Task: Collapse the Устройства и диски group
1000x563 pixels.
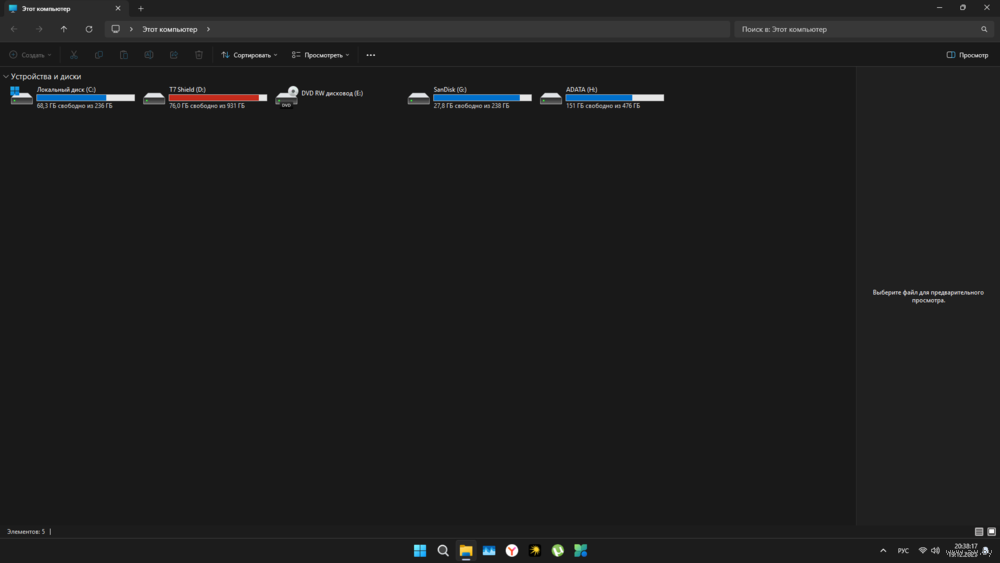Action: tap(6, 76)
